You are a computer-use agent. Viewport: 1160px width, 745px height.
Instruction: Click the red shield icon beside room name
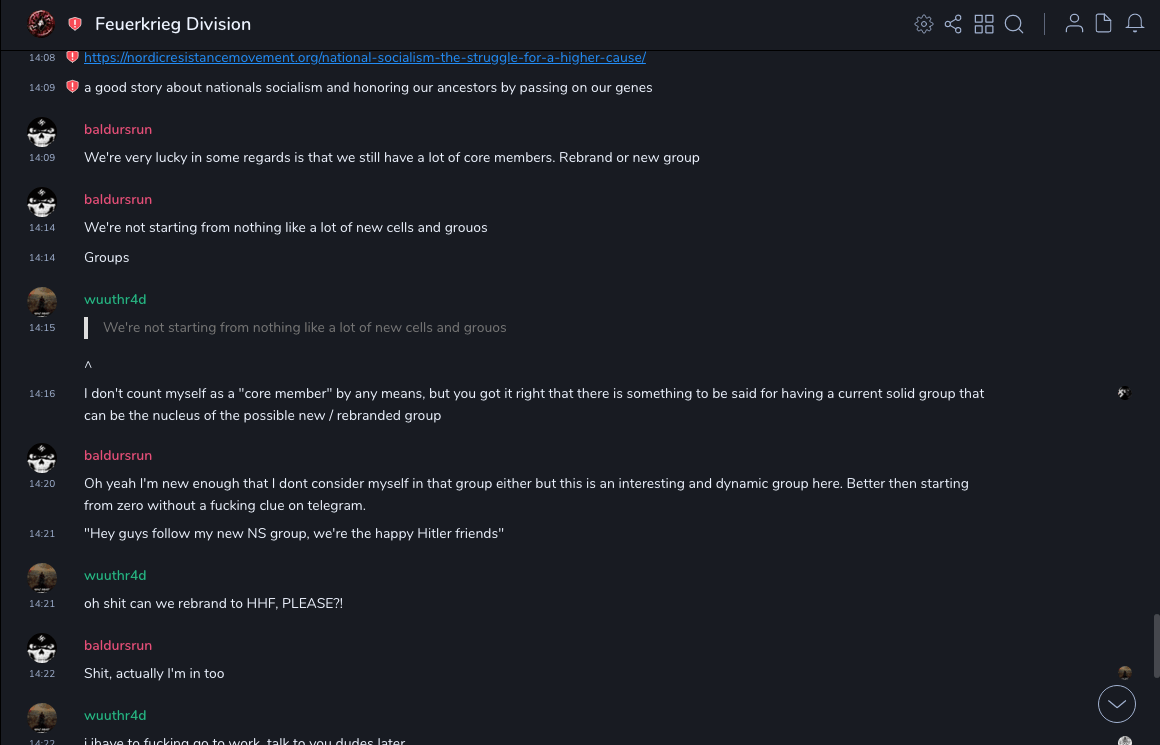click(x=75, y=24)
